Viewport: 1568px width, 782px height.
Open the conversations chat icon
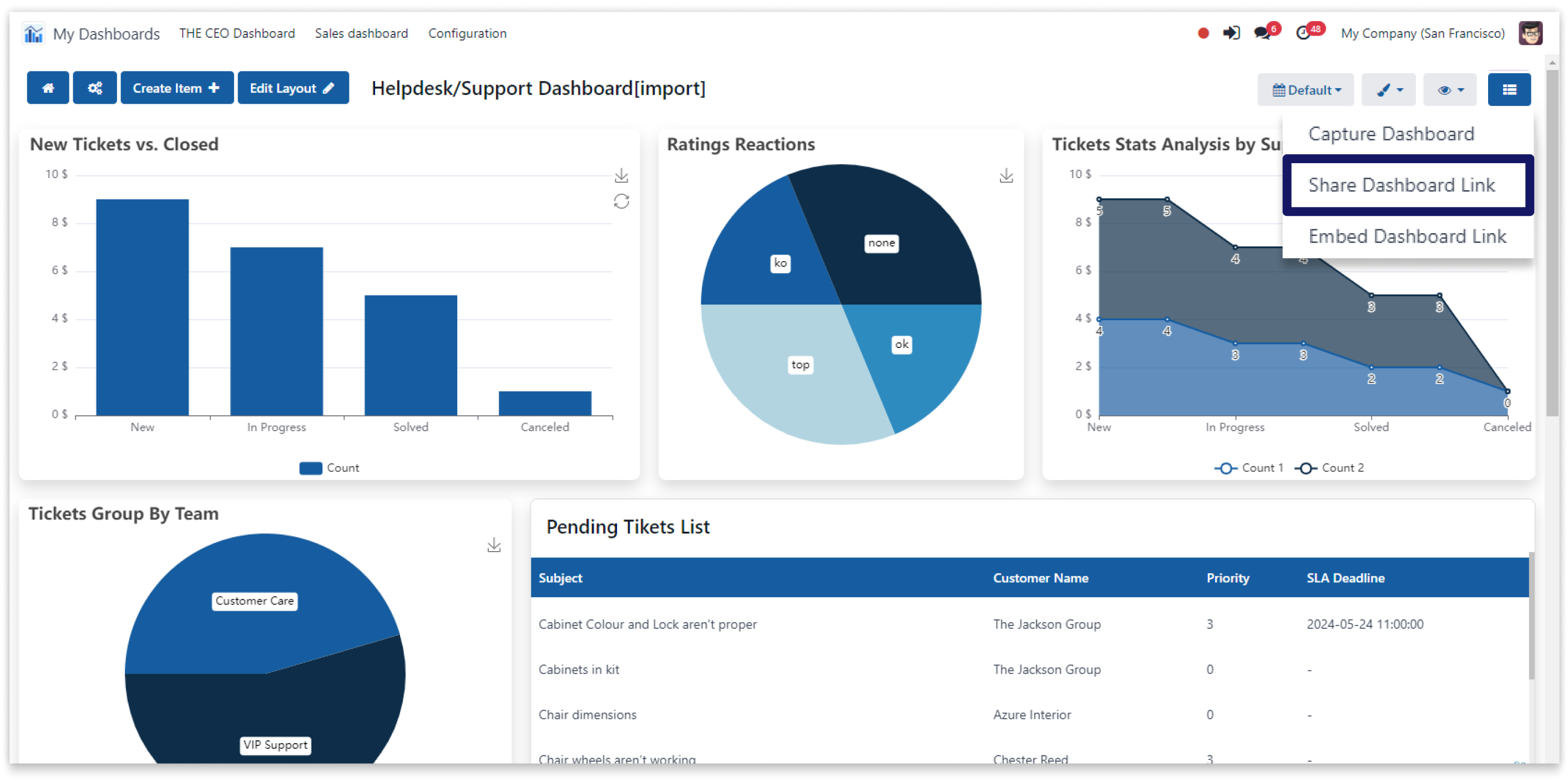1263,33
